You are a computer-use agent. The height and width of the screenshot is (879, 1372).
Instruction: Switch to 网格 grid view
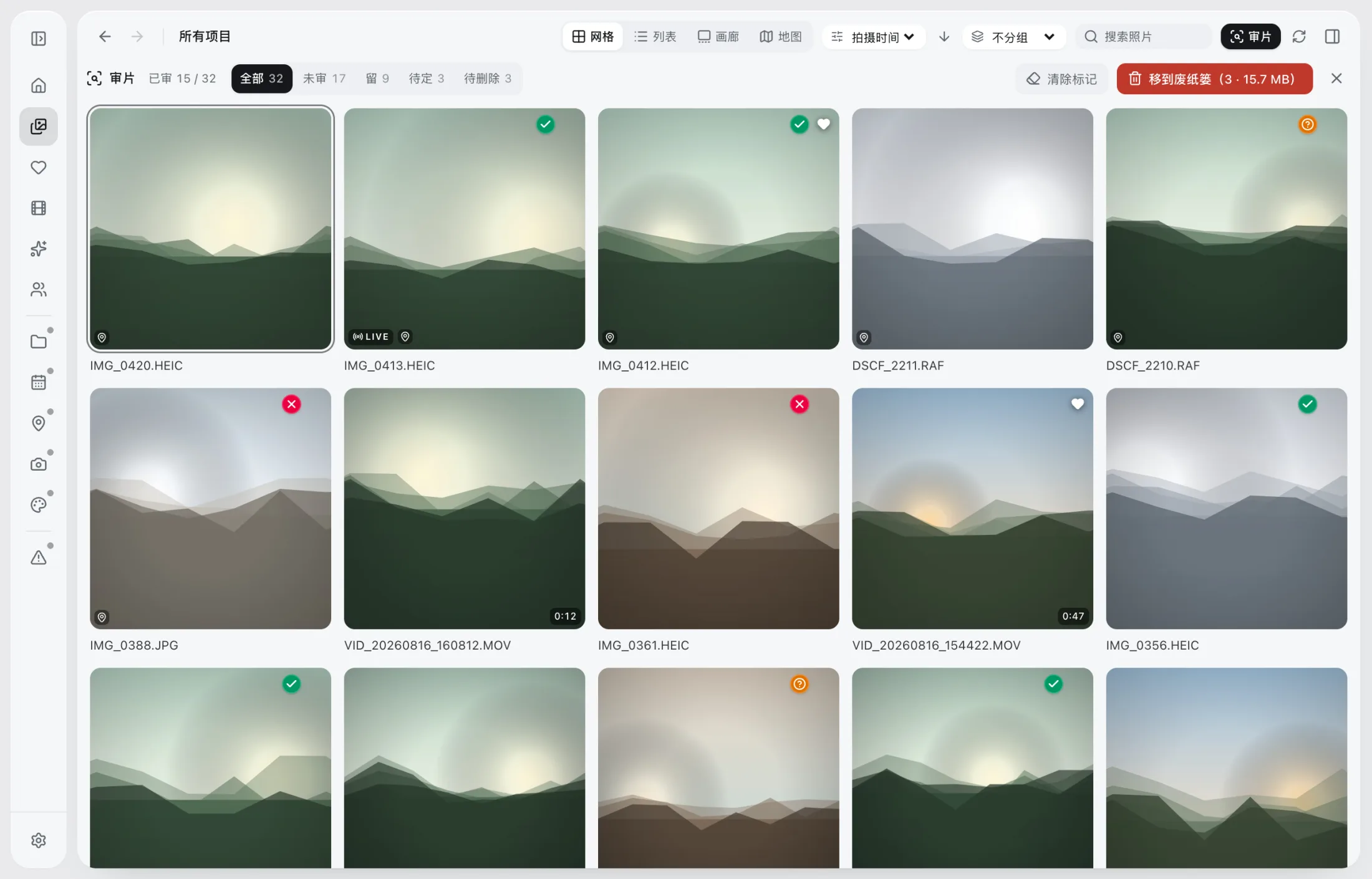(593, 36)
